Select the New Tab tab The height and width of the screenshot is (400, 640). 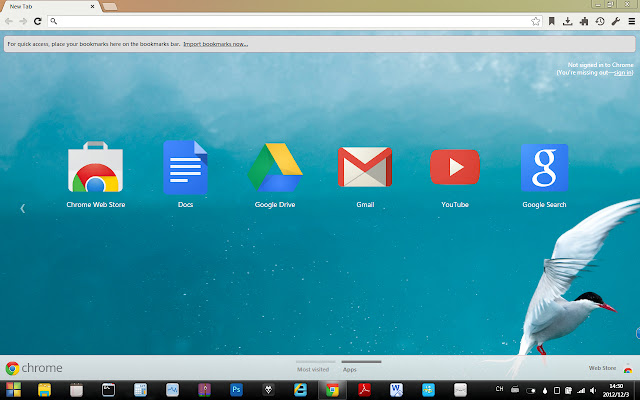click(51, 7)
